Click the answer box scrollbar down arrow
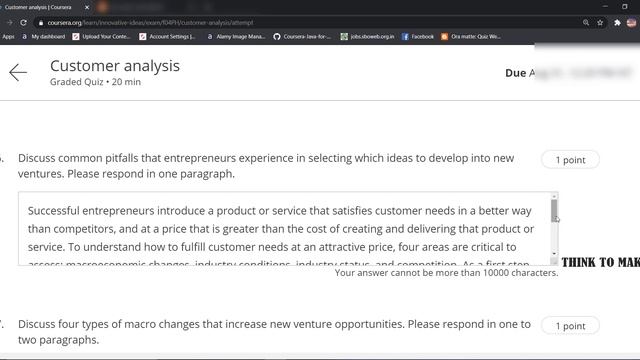This screenshot has width=640, height=360. tap(554, 253)
